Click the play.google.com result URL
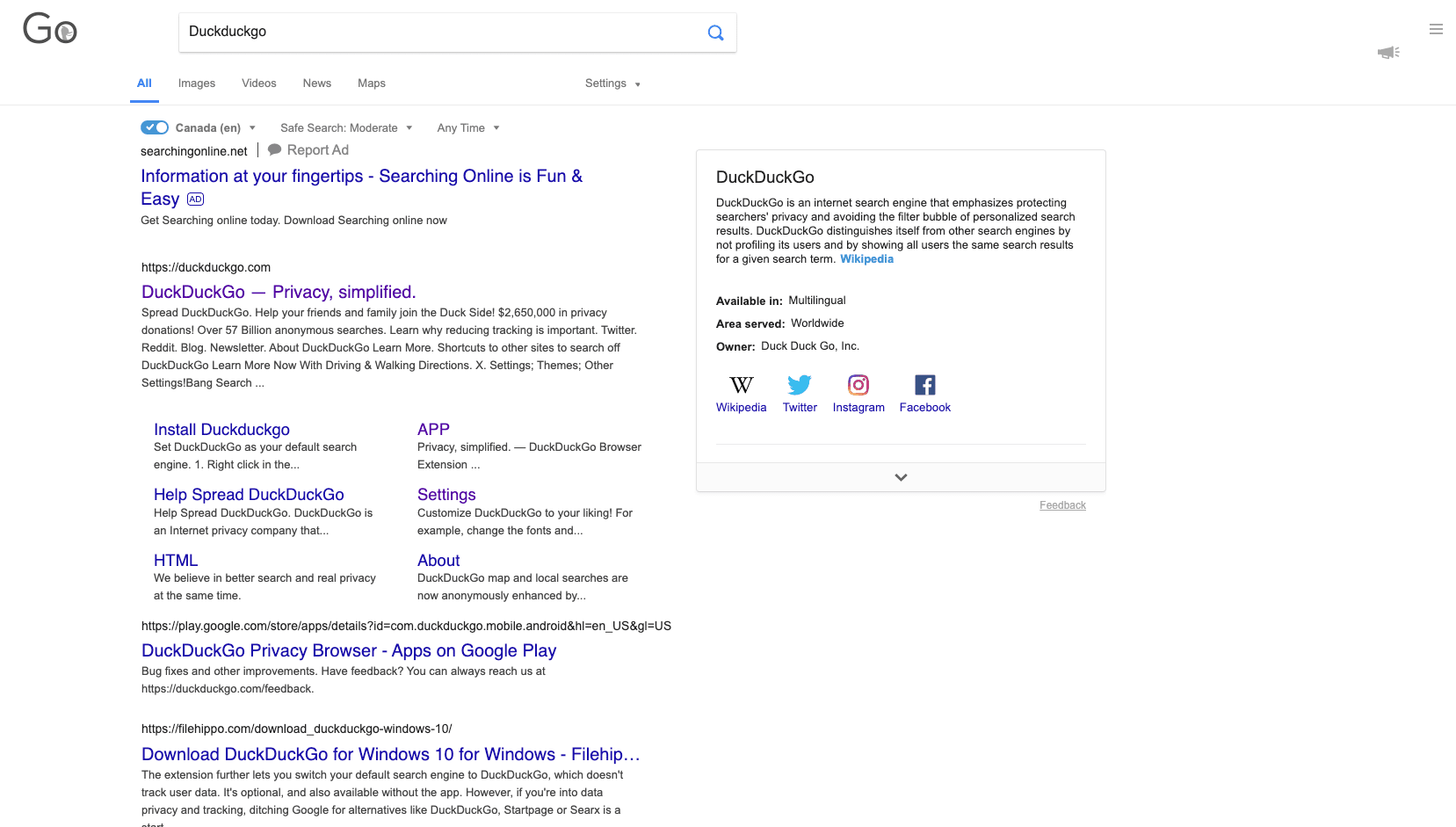1456x827 pixels. pyautogui.click(x=406, y=626)
